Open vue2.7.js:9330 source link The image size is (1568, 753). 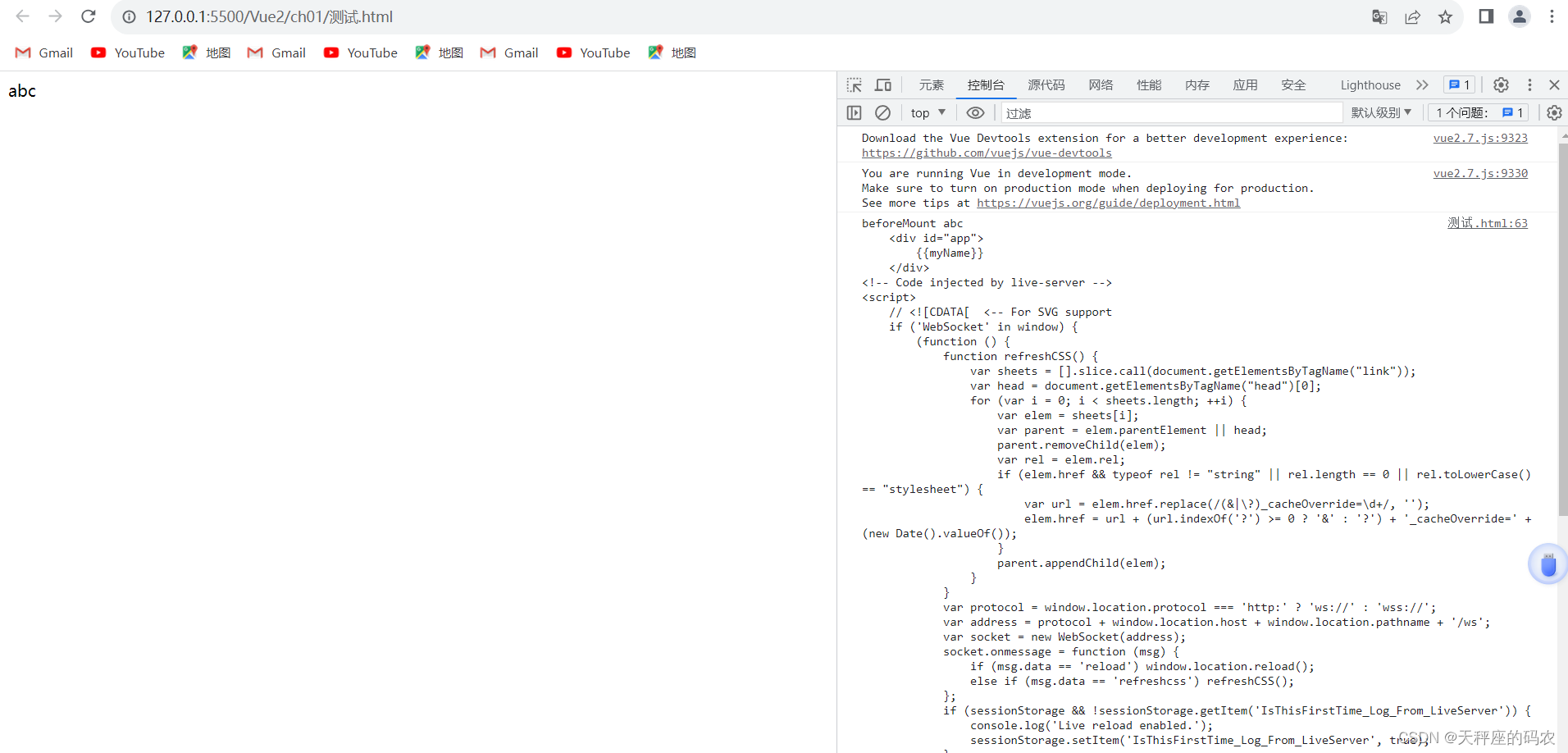click(1480, 173)
